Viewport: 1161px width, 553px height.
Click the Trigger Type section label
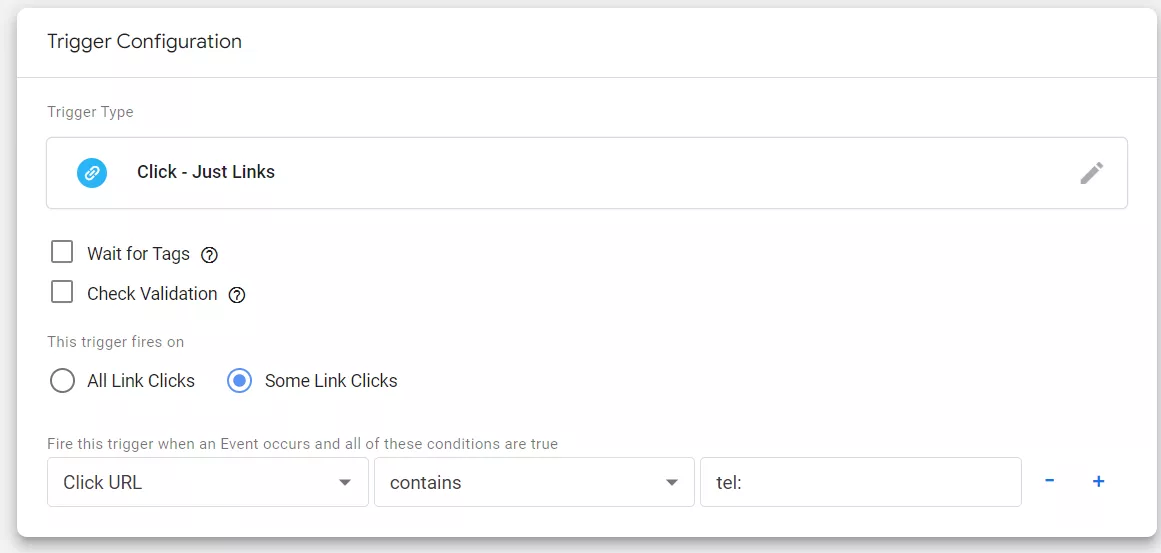pos(90,113)
